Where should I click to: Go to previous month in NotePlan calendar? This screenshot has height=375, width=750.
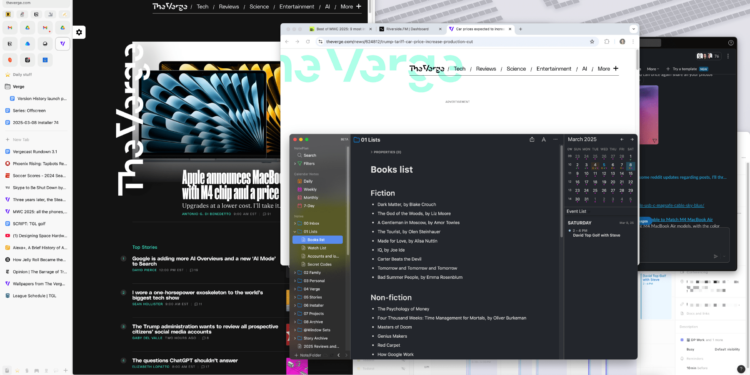(x=622, y=139)
